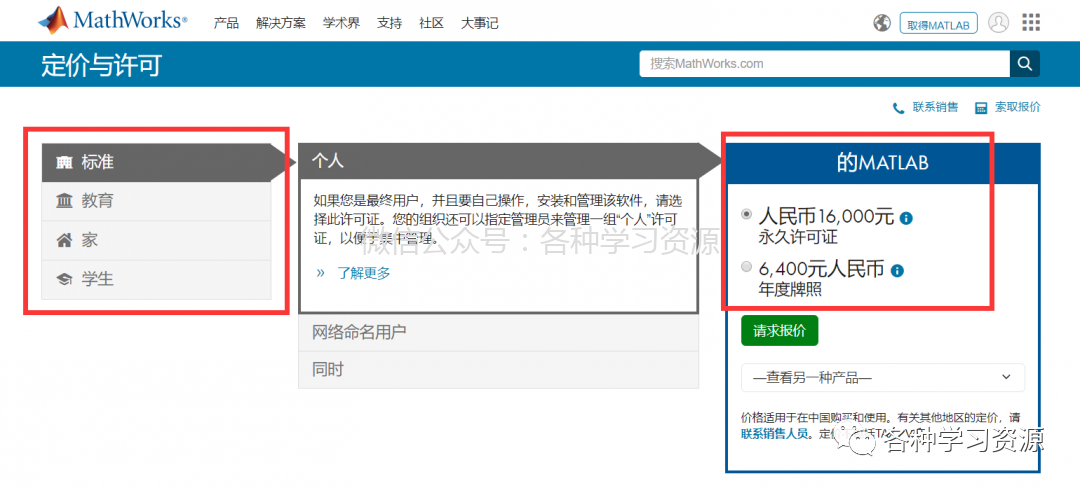Select the 标准 license category

[x=156, y=162]
